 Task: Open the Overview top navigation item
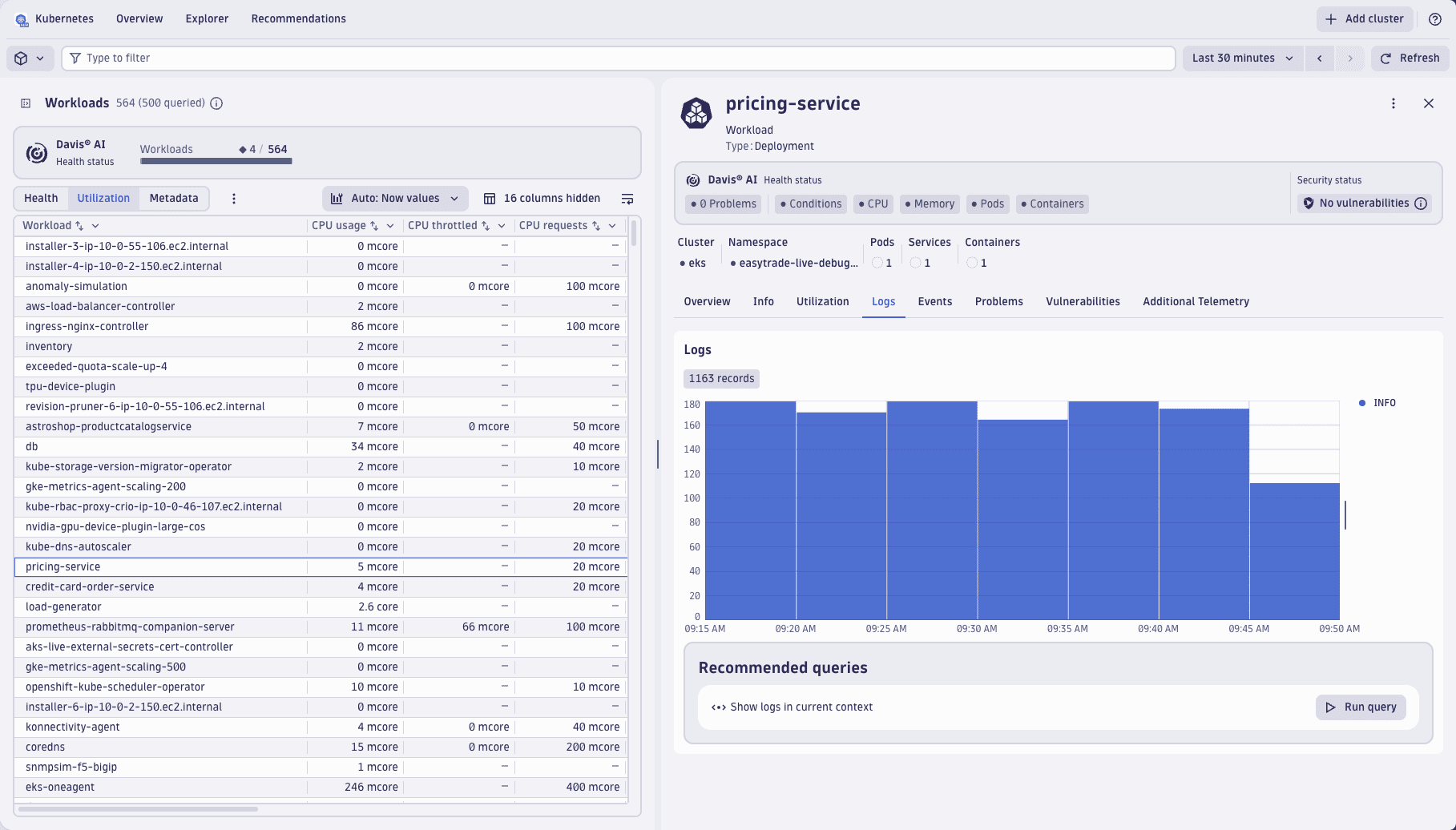pyautogui.click(x=139, y=19)
